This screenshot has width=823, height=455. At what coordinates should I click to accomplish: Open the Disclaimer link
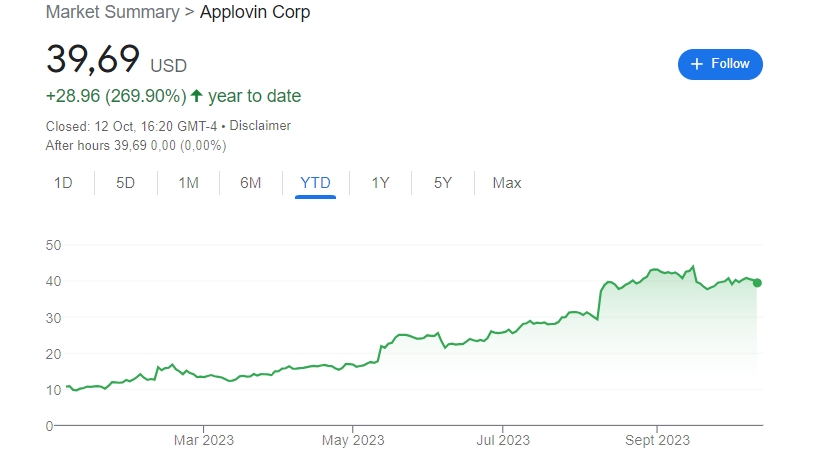[x=260, y=126]
